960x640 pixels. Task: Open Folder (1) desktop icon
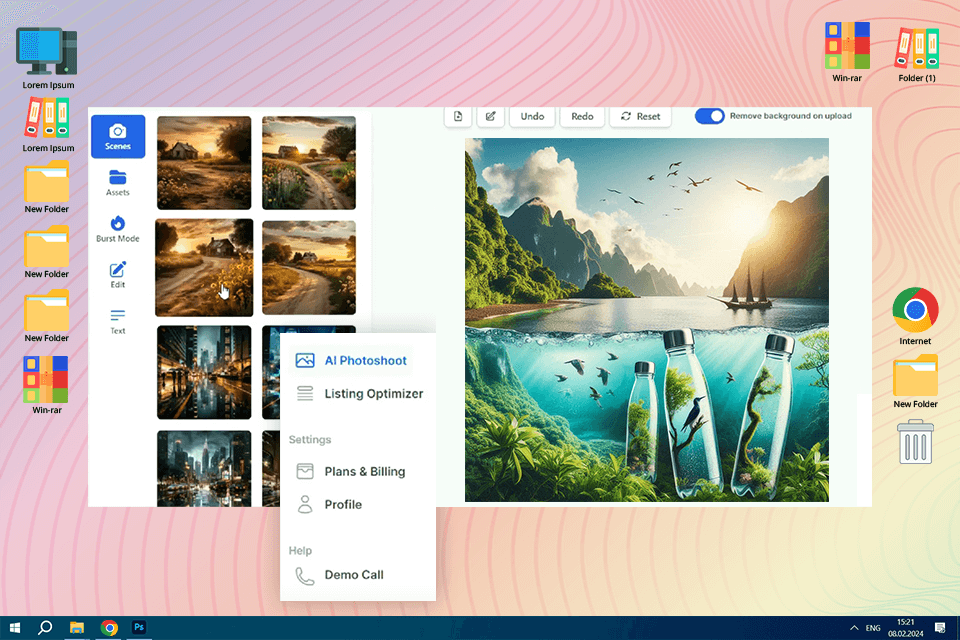point(917,55)
